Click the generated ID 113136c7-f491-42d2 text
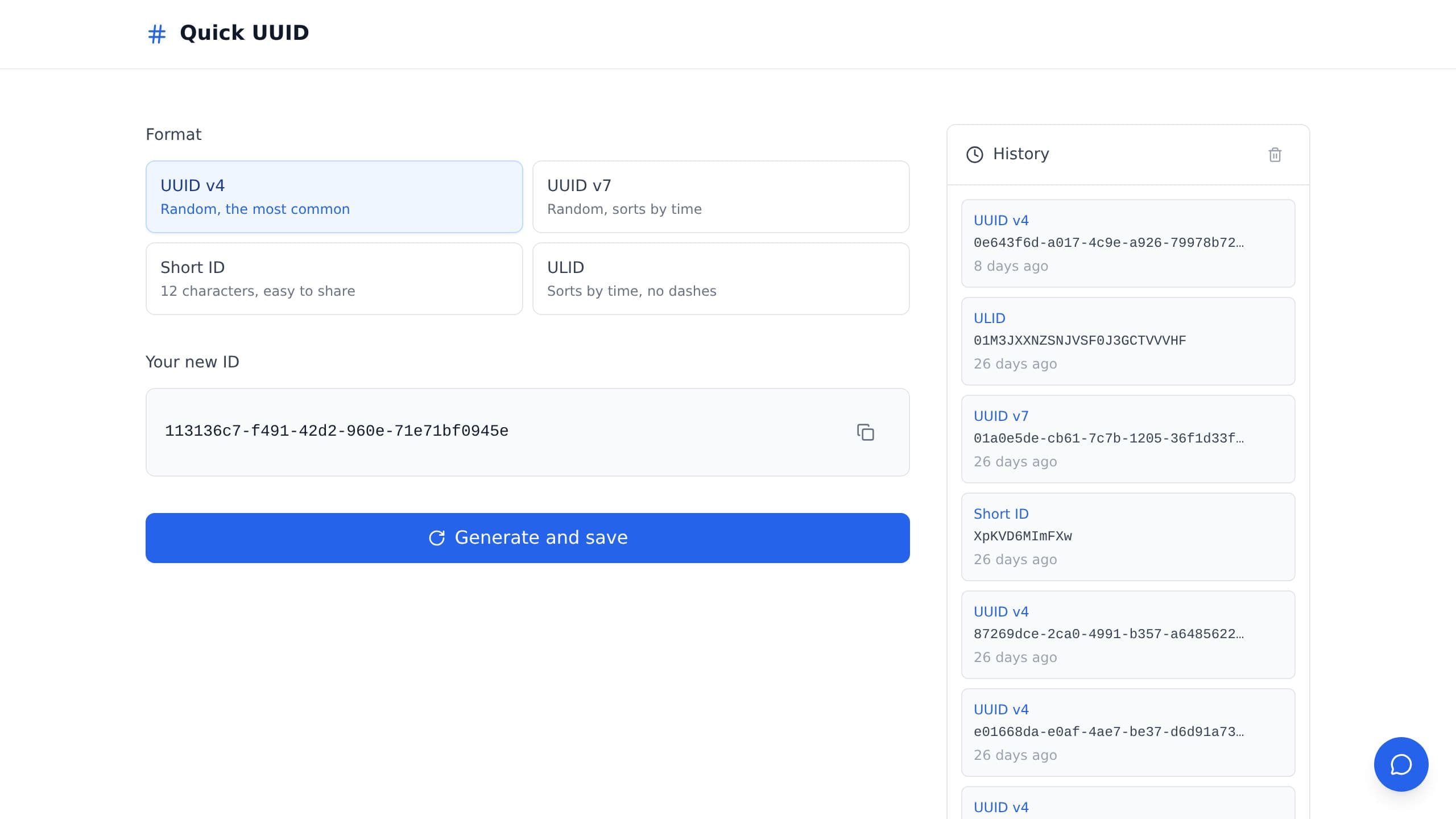Image resolution: width=1456 pixels, height=819 pixels. [336, 431]
